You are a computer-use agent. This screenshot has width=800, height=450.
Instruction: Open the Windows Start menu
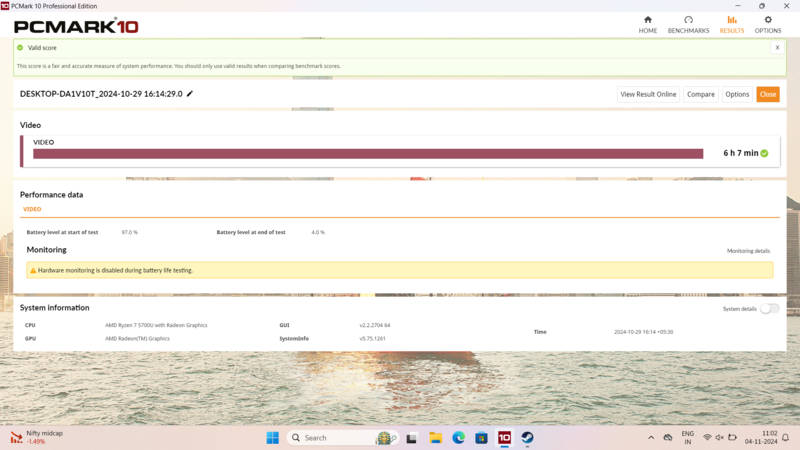[272, 438]
